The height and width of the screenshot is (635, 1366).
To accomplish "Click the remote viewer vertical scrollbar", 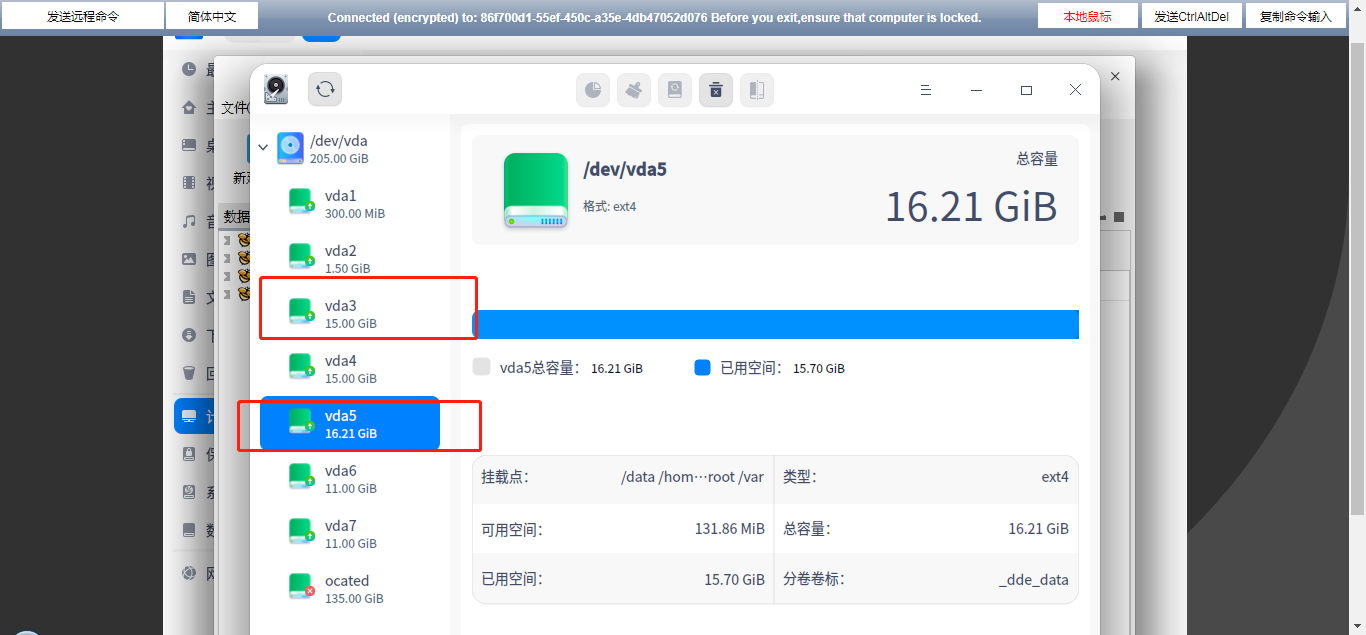I will coord(1357,280).
